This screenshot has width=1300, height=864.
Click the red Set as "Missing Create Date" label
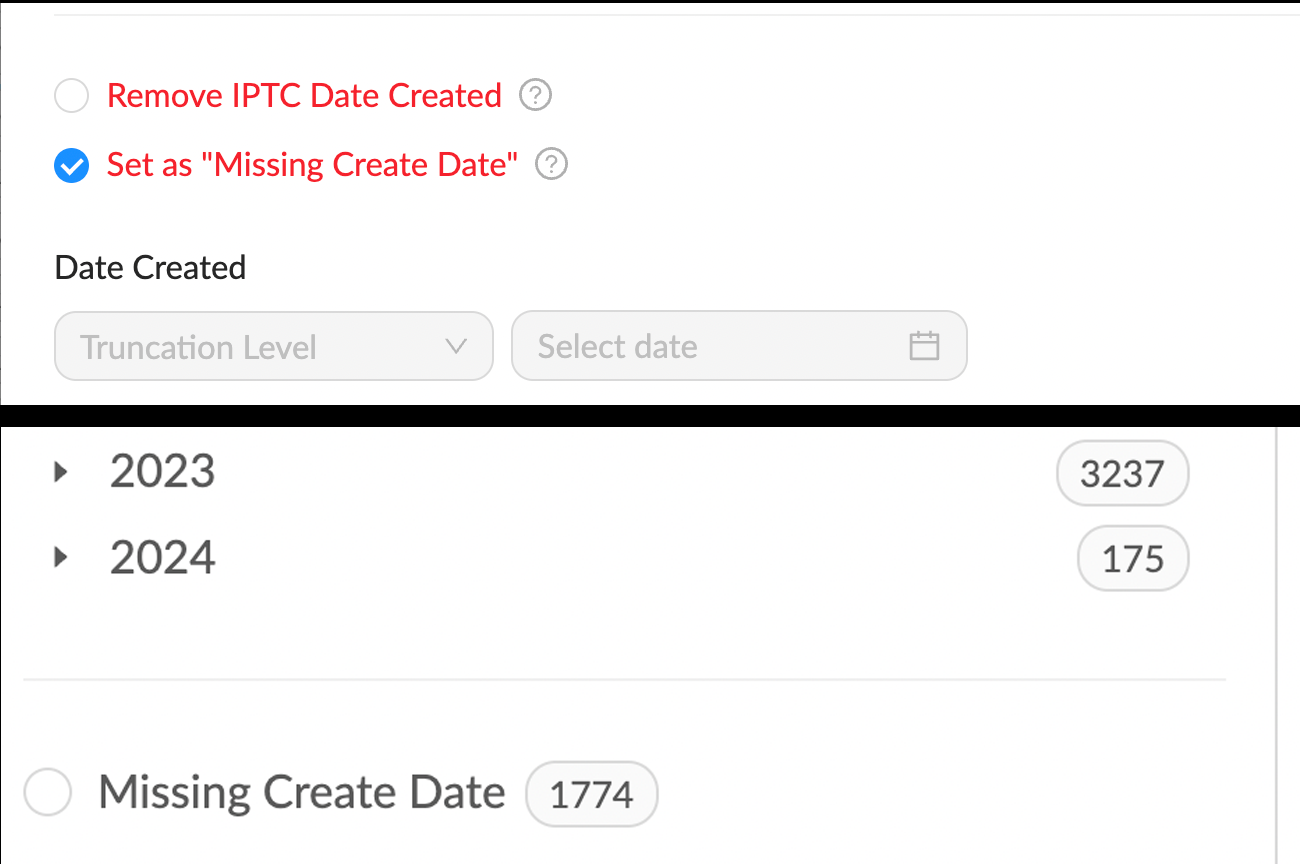312,164
